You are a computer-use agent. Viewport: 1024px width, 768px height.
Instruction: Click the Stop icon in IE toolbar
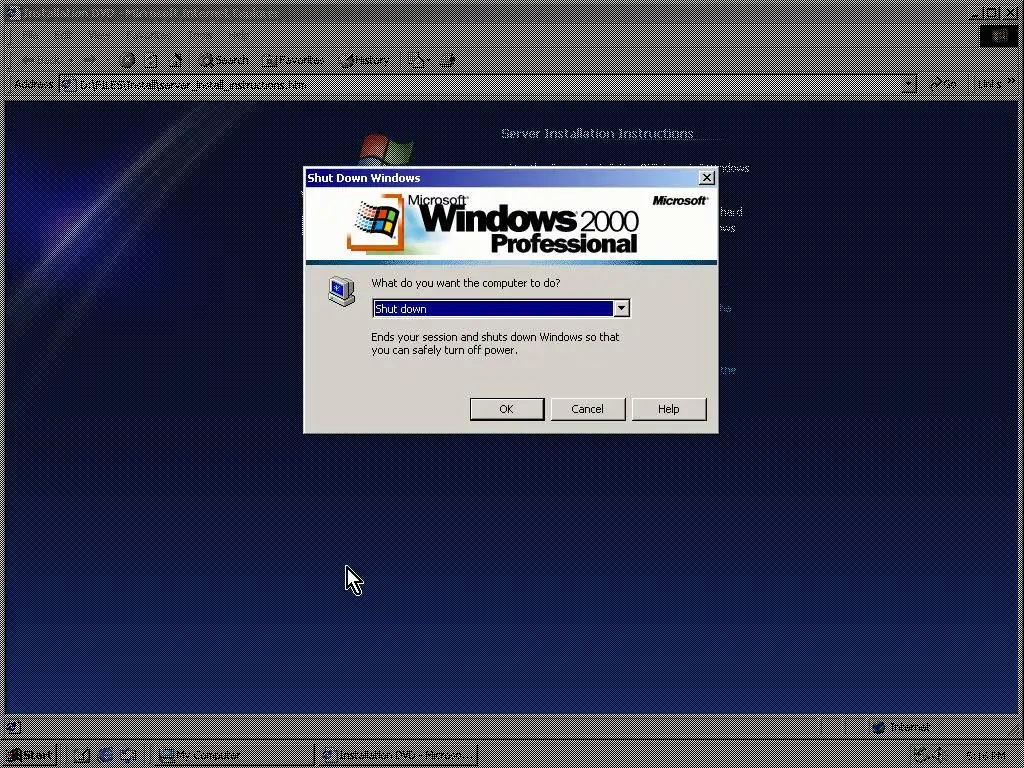point(127,60)
